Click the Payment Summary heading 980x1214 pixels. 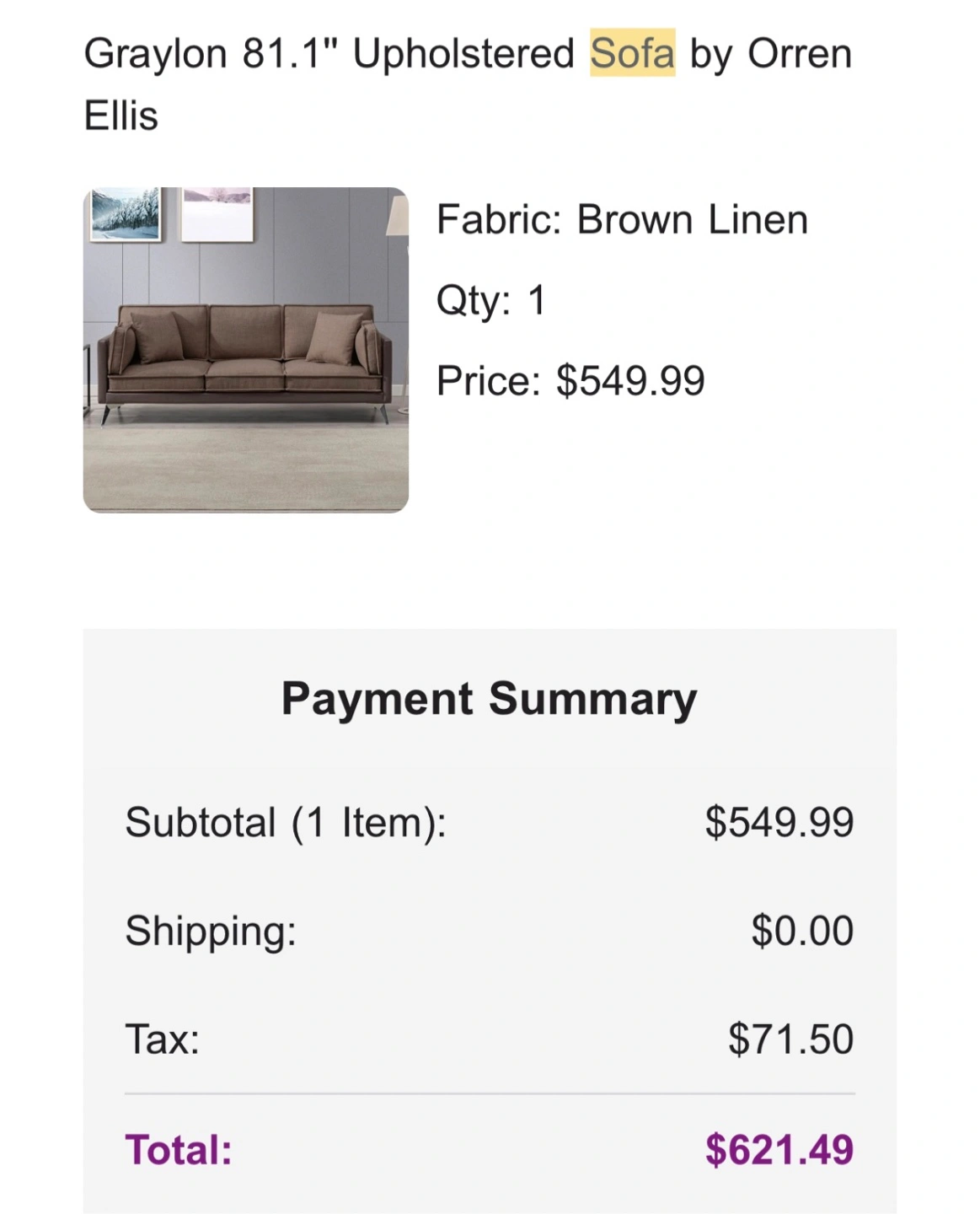click(x=489, y=699)
